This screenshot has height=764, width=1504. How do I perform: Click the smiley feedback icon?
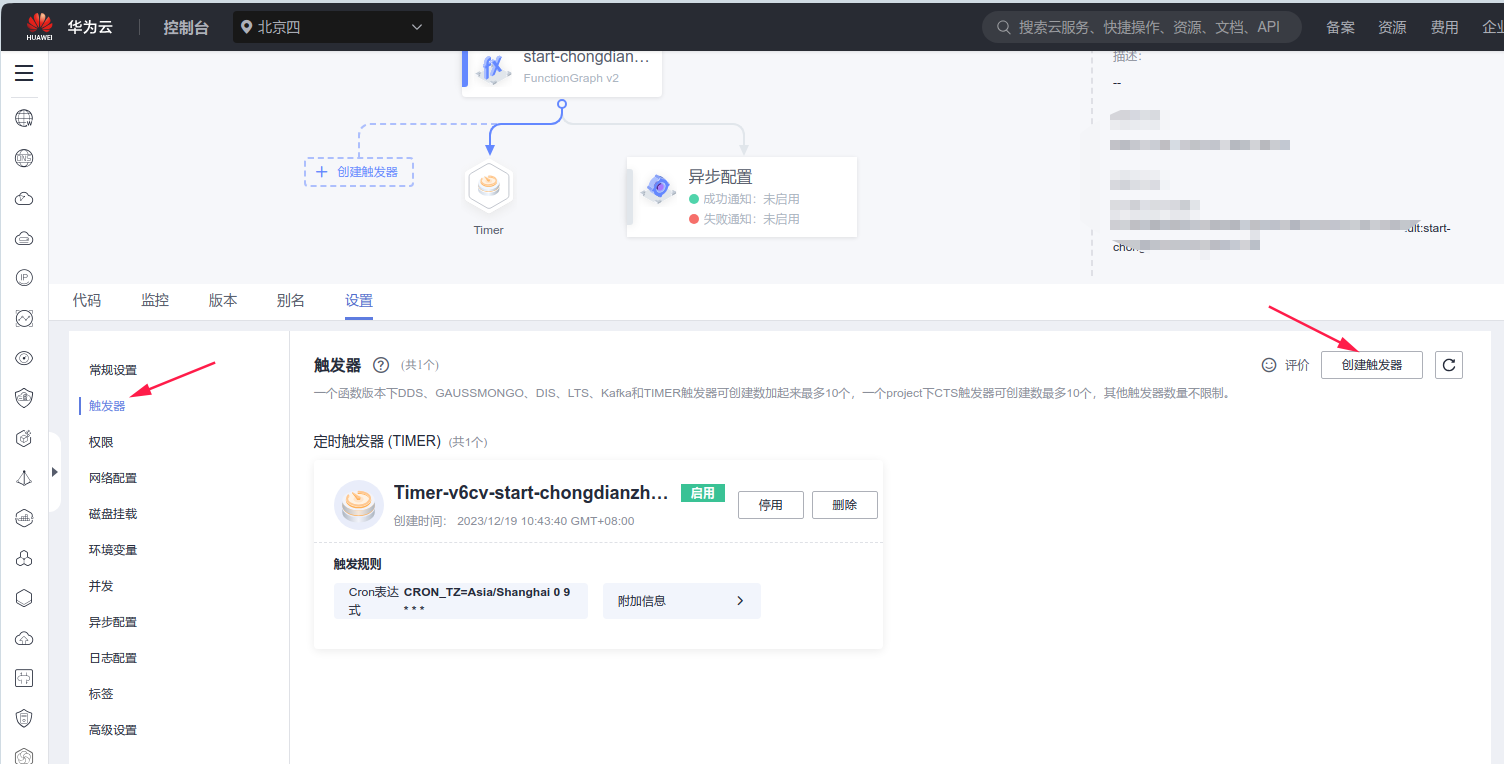1269,365
